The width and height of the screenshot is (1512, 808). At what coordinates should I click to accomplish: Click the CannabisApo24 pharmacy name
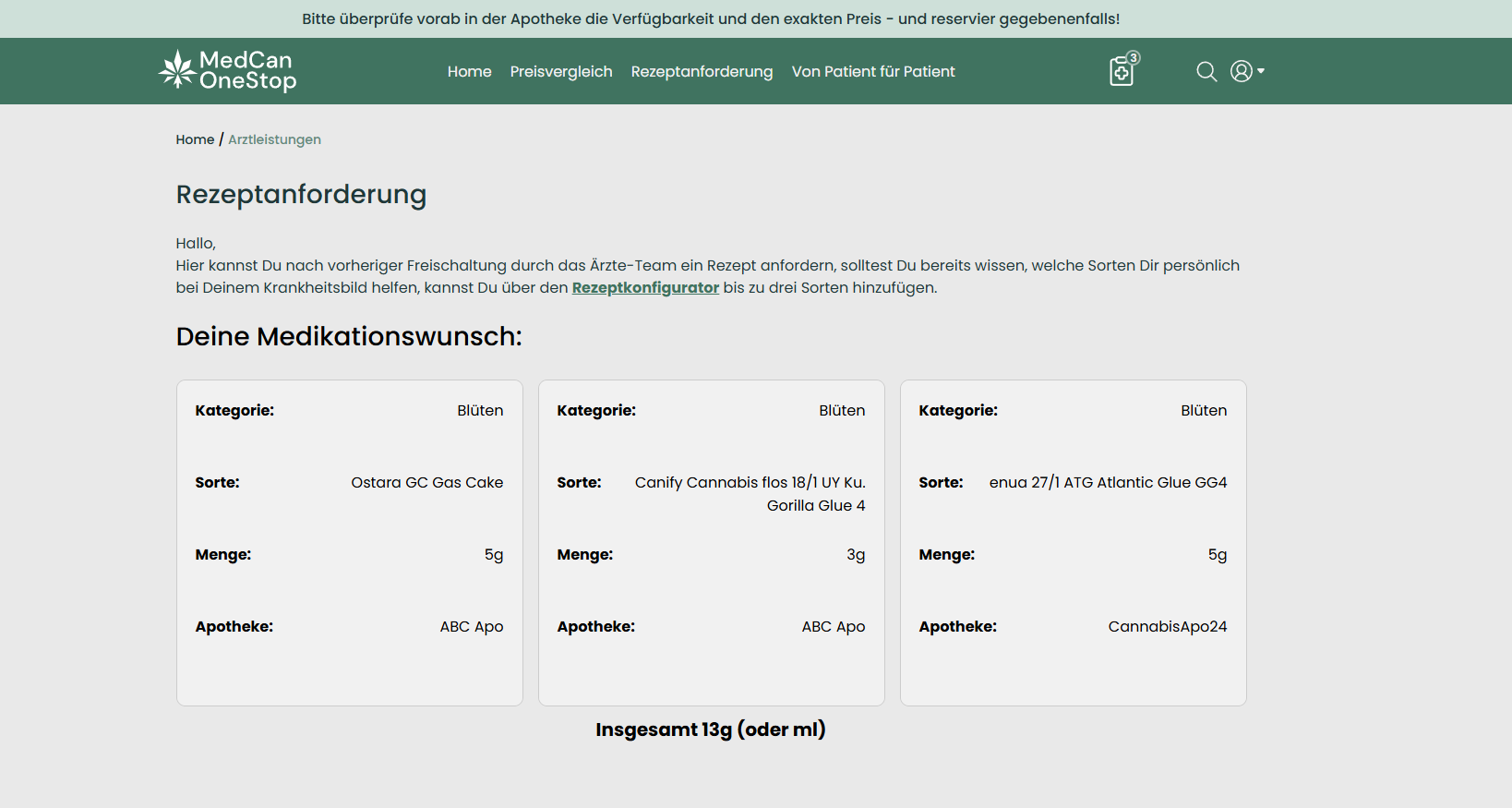pos(1167,626)
